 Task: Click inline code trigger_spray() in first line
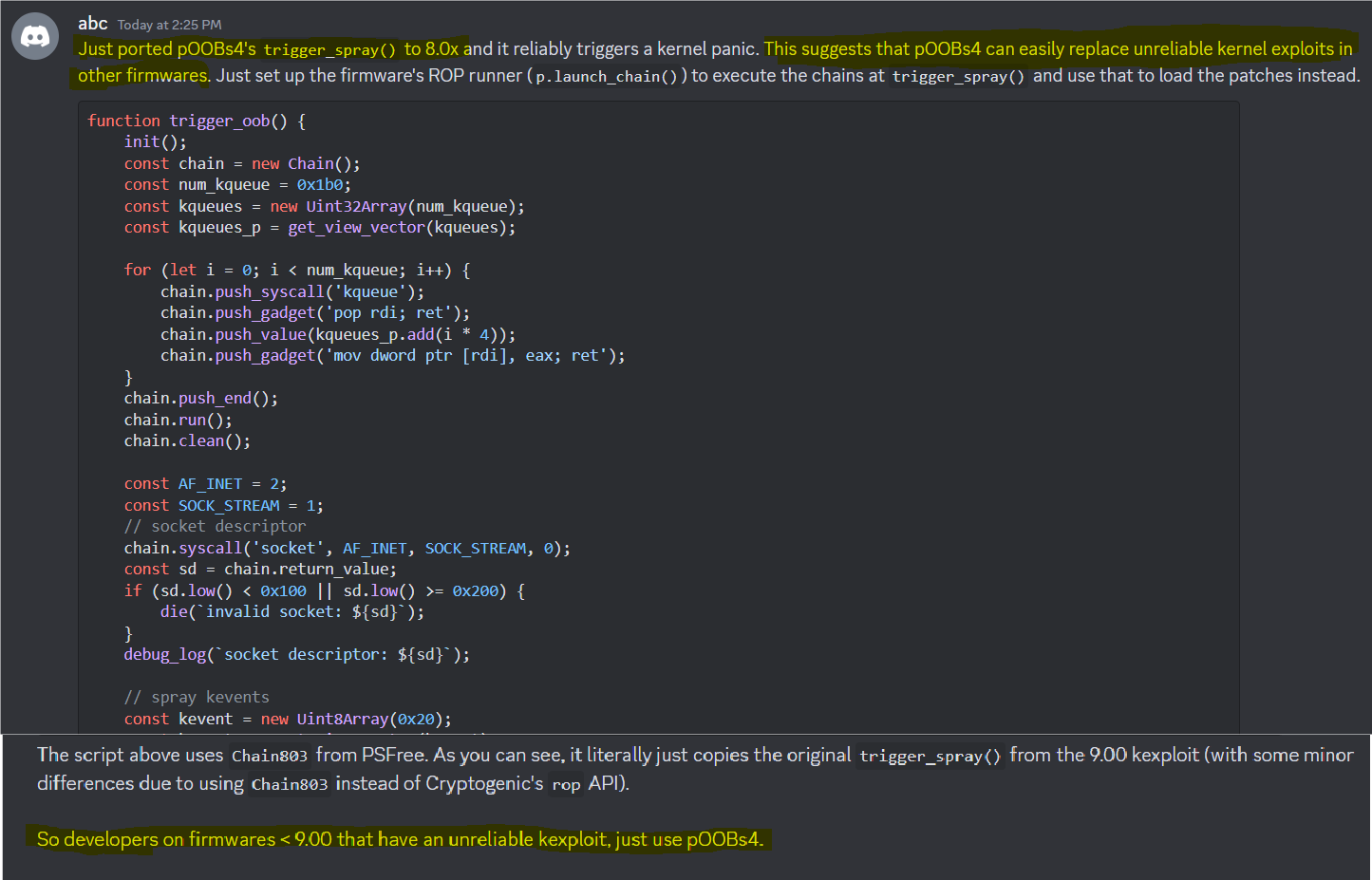329,49
